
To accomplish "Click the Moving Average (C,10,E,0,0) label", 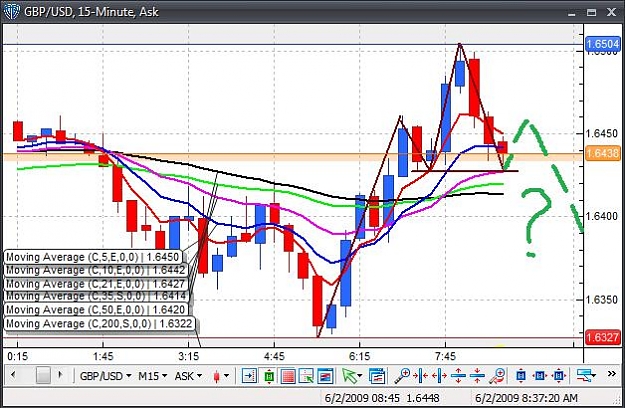I will [x=96, y=271].
